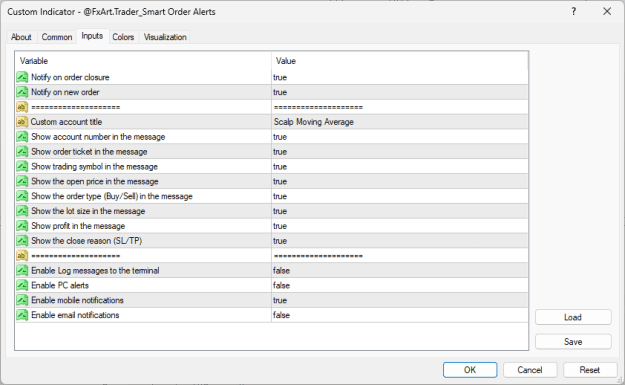Click the Value column header
The image size is (625, 385).
pyautogui.click(x=399, y=61)
